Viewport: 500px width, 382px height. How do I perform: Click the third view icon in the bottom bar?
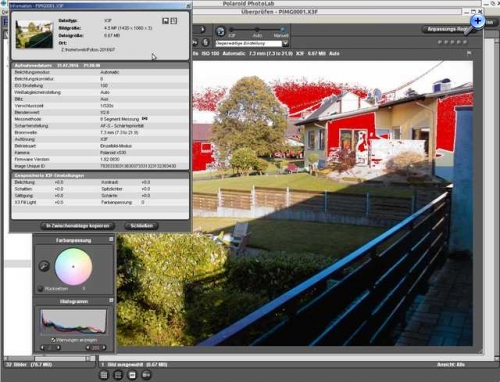132,375
